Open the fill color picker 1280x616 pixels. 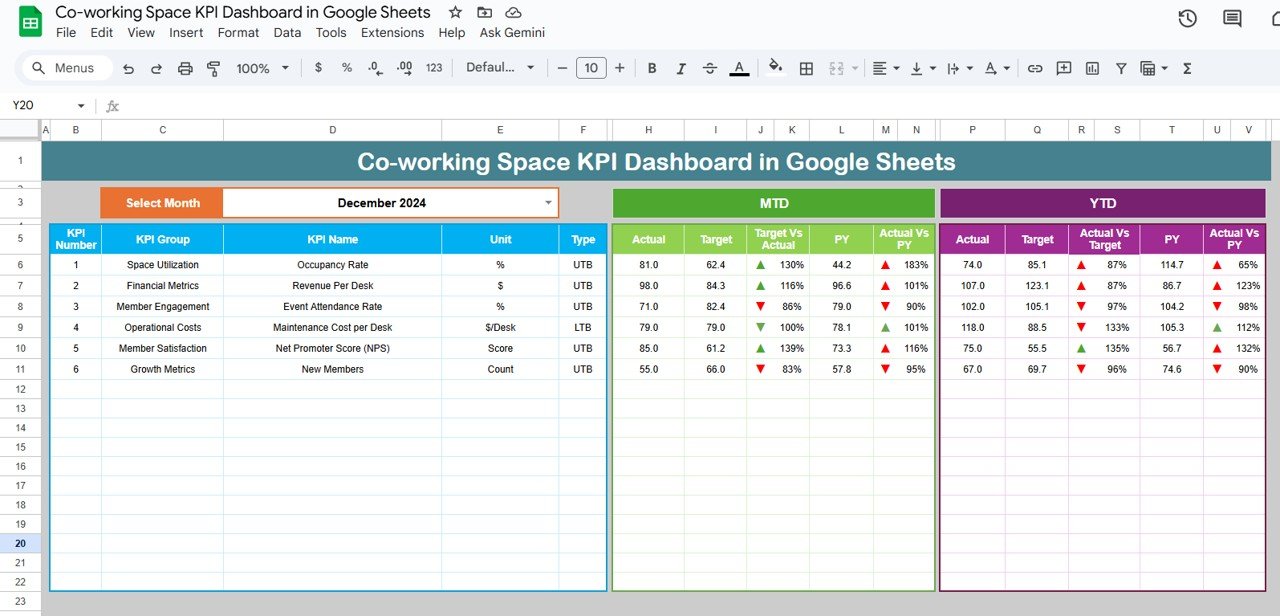(775, 68)
